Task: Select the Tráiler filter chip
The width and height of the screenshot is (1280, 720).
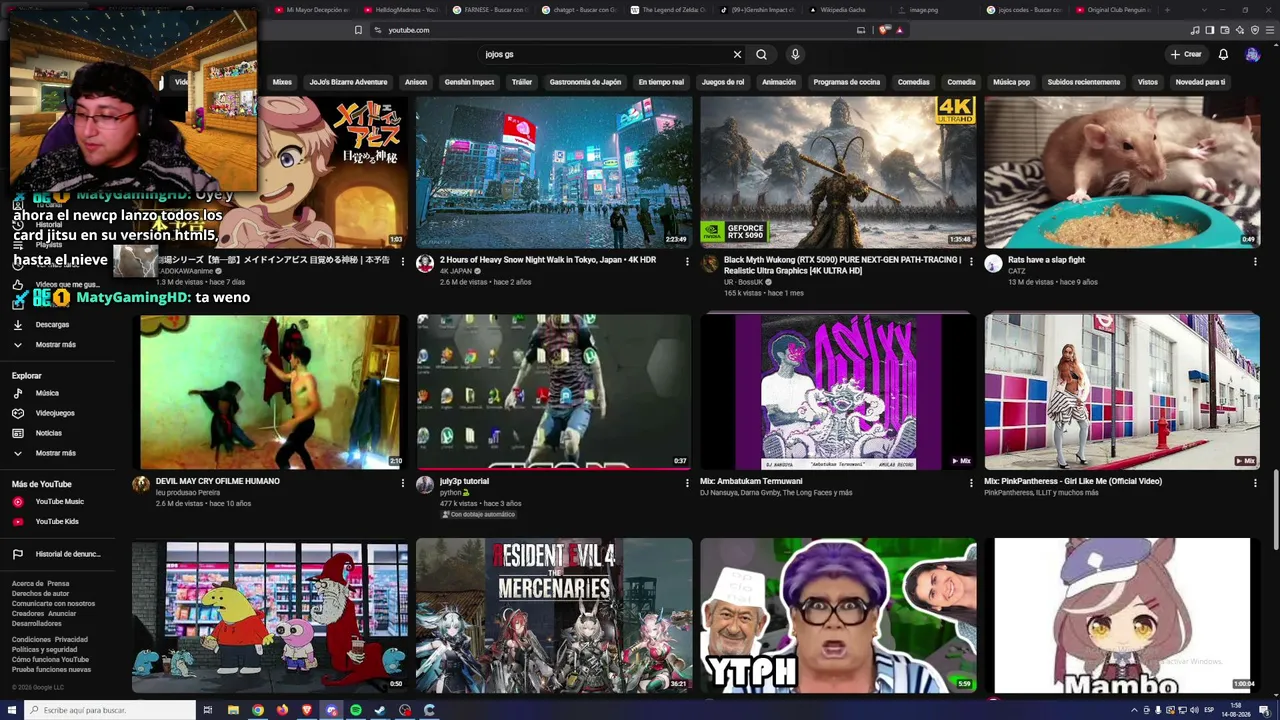Action: pyautogui.click(x=521, y=82)
